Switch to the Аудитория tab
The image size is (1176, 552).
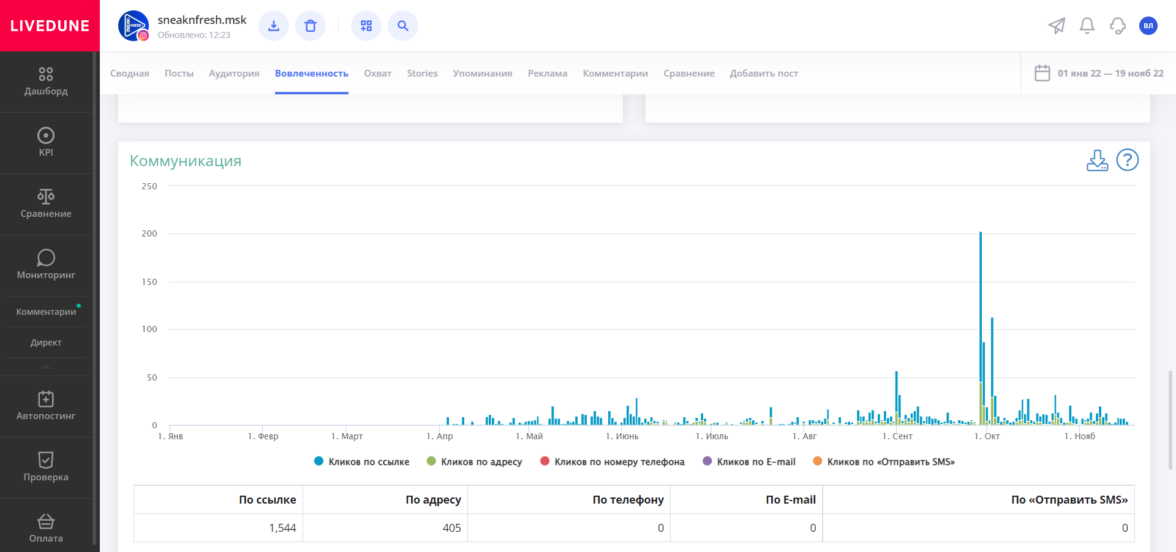[234, 73]
